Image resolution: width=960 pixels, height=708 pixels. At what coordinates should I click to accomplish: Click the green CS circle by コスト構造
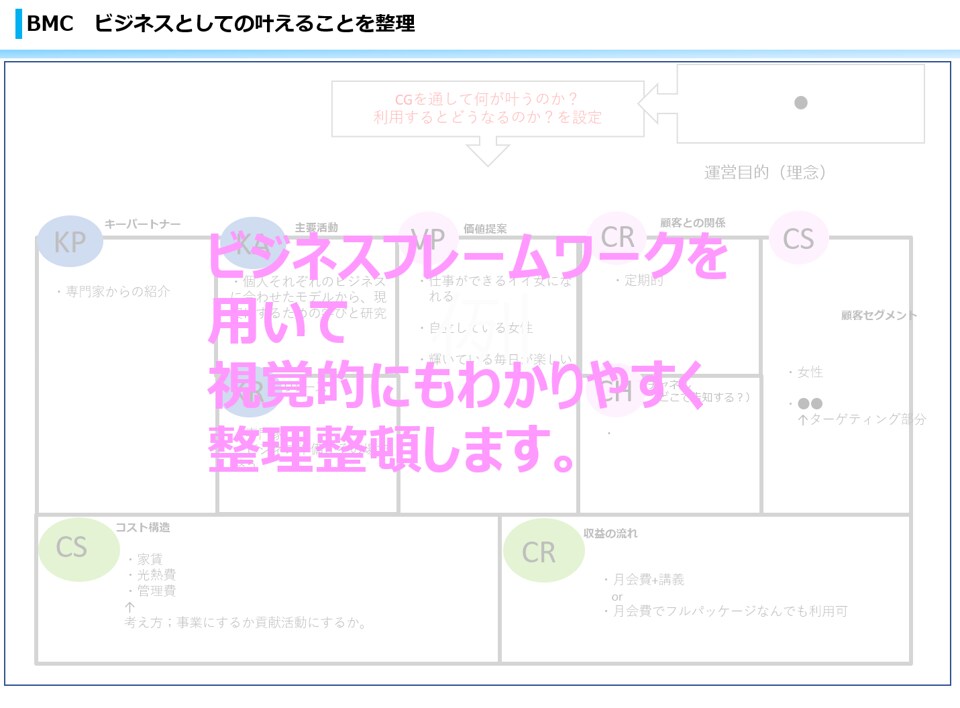pyautogui.click(x=79, y=549)
